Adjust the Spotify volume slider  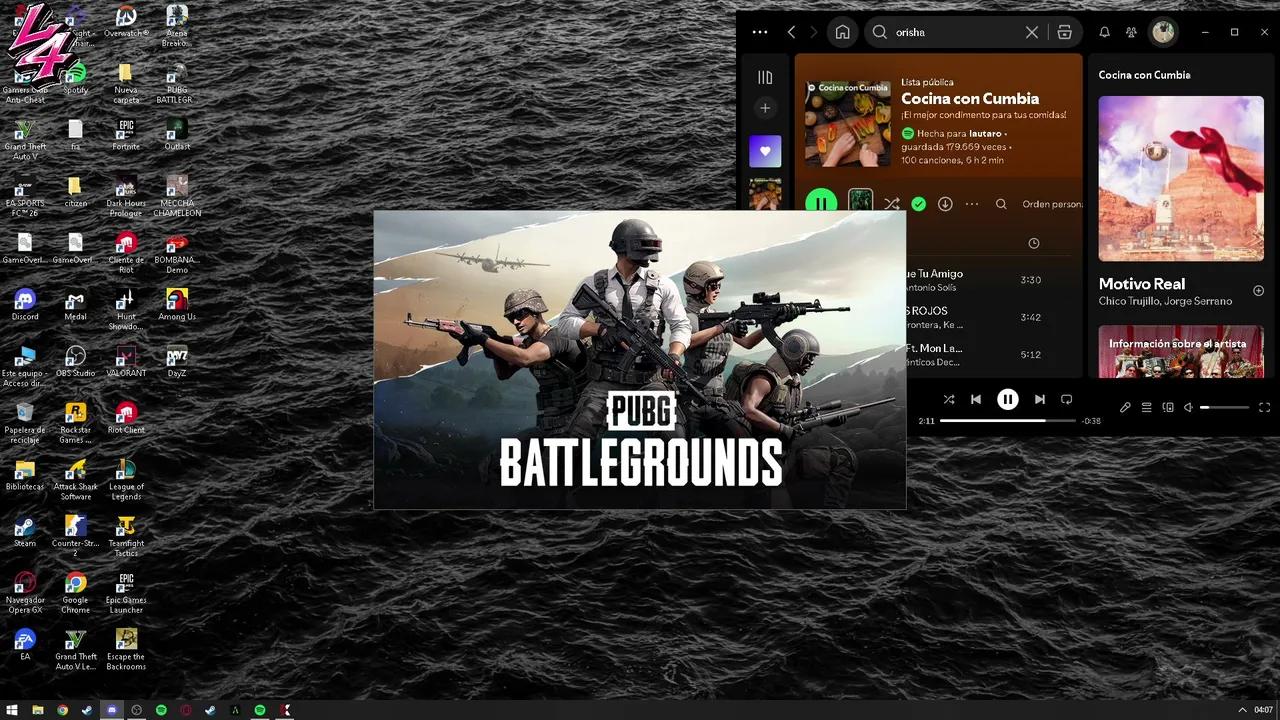[1224, 407]
